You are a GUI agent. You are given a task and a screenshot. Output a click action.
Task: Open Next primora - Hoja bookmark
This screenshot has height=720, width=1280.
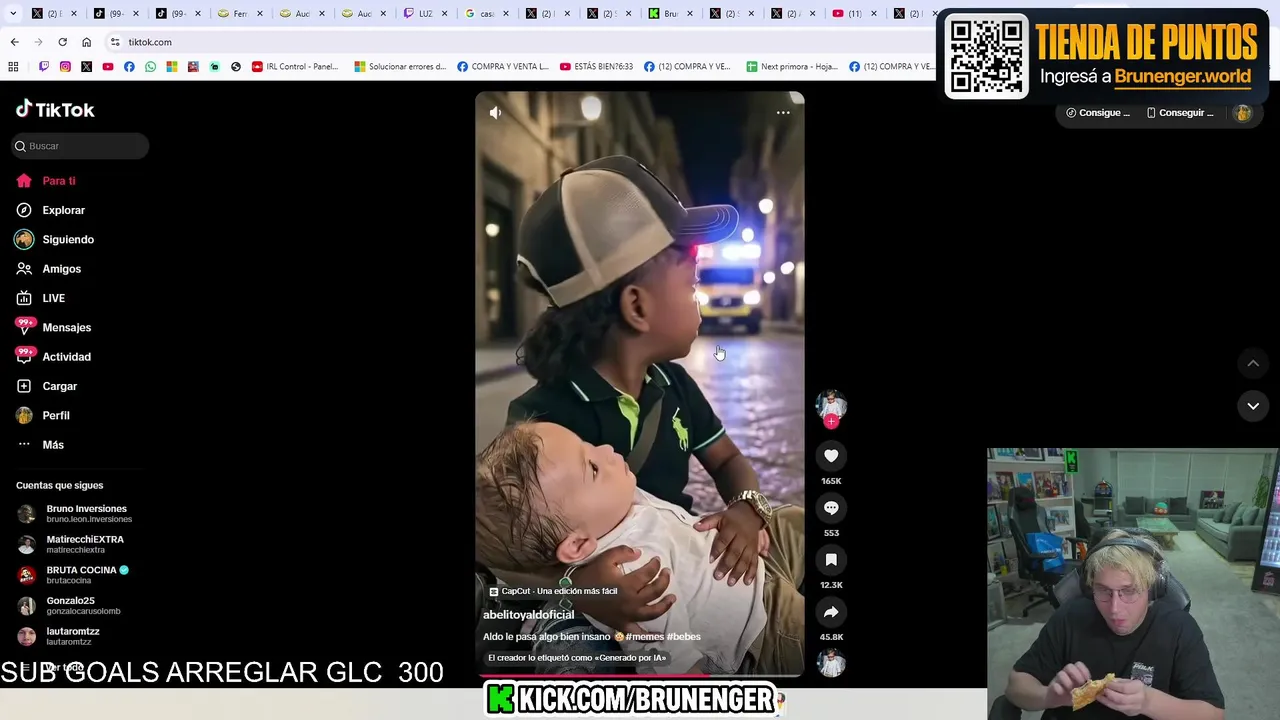point(792,67)
